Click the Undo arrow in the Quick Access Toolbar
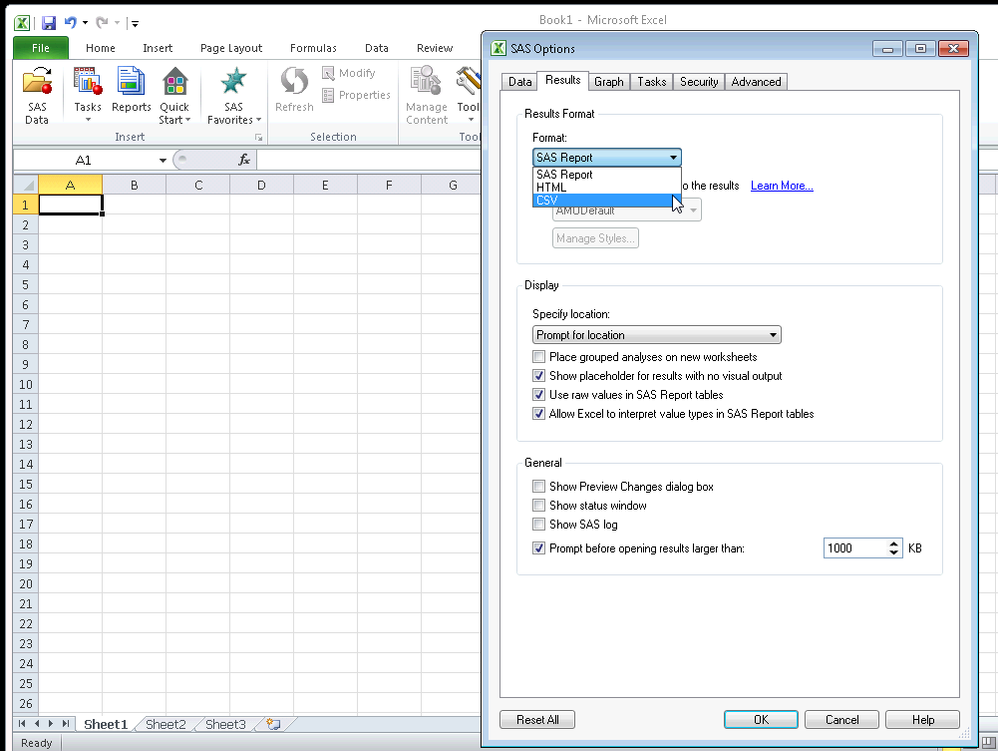 pos(69,22)
